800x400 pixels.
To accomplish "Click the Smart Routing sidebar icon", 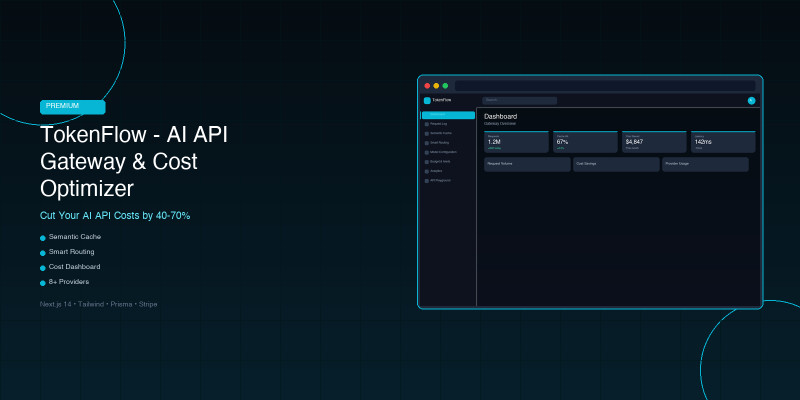I will coord(427,143).
